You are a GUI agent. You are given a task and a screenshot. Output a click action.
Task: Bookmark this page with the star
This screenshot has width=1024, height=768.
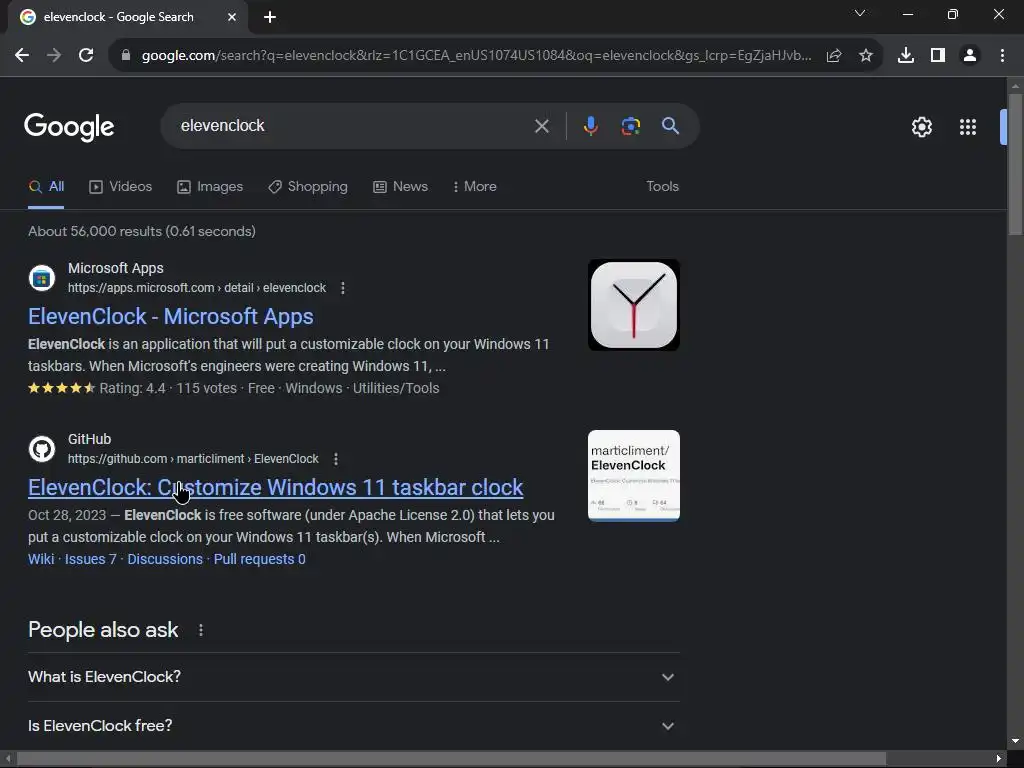coord(866,56)
